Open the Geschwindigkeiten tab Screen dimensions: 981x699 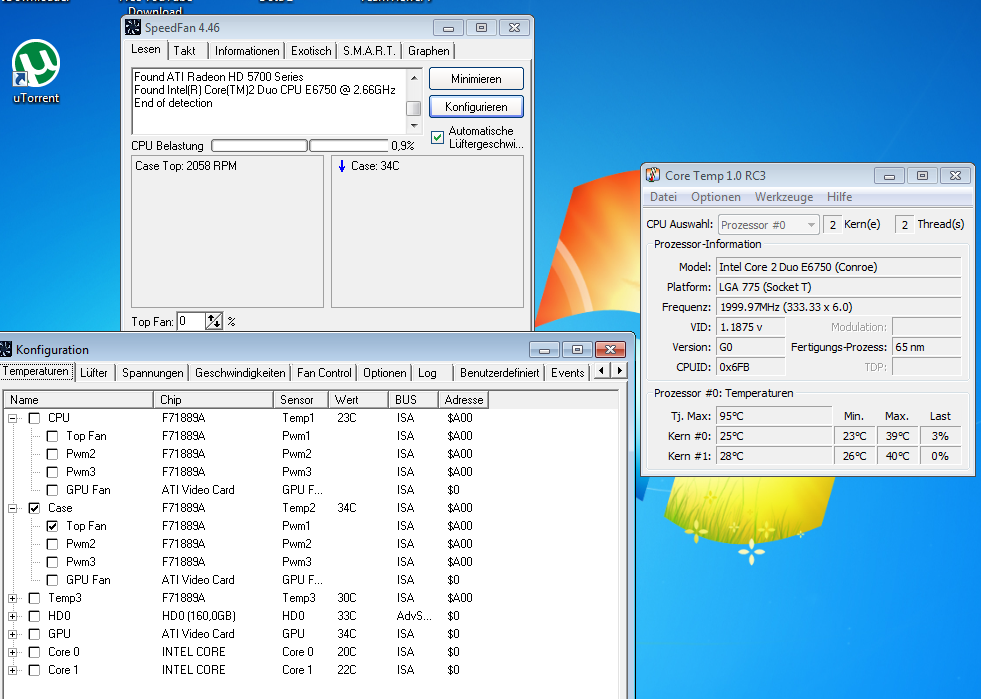(240, 372)
